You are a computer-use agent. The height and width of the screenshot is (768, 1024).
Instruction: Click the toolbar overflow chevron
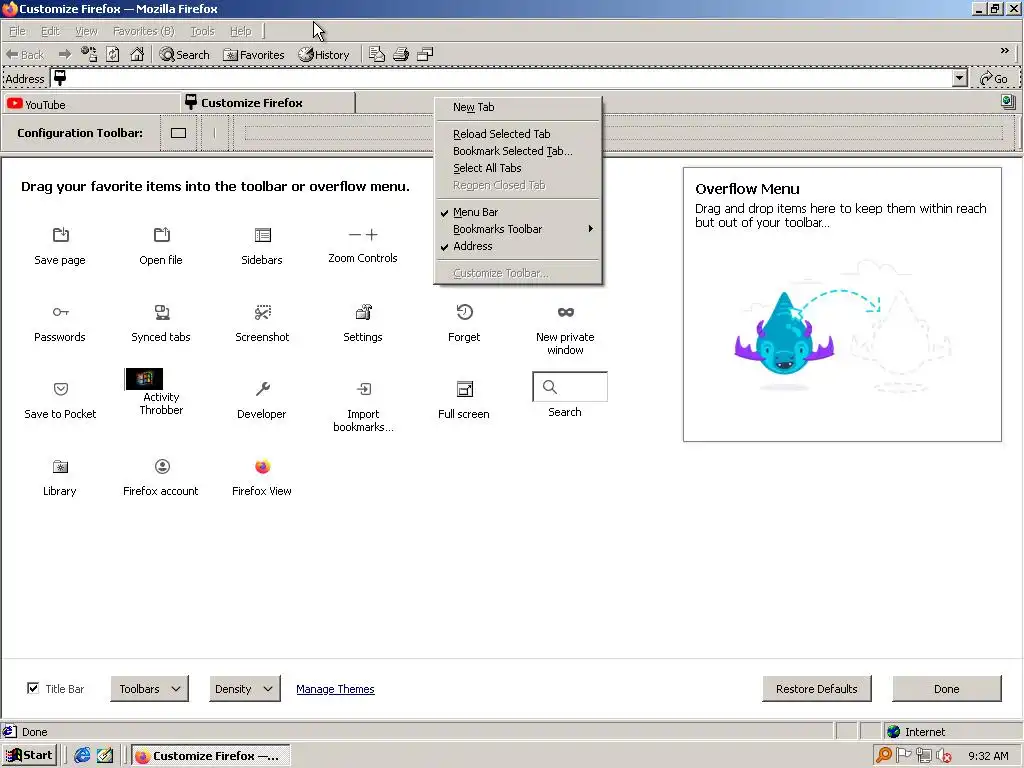[x=1004, y=51]
